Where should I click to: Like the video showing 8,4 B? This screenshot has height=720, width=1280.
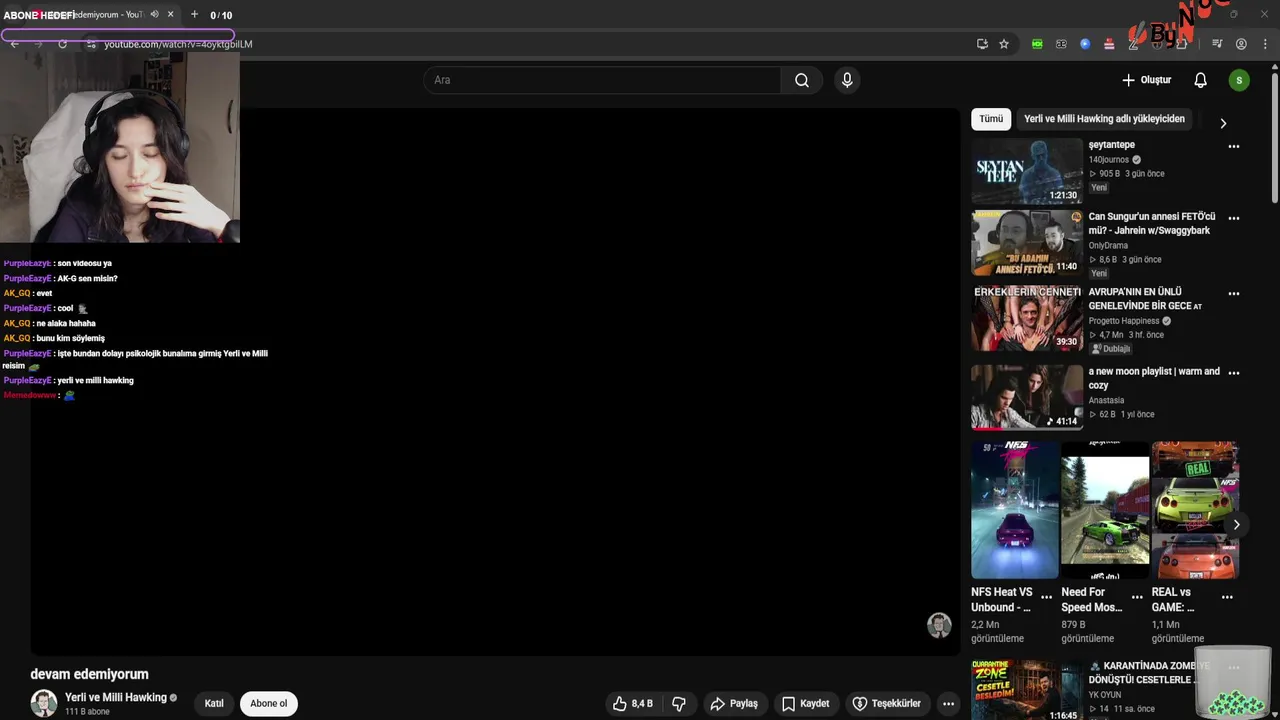point(633,704)
